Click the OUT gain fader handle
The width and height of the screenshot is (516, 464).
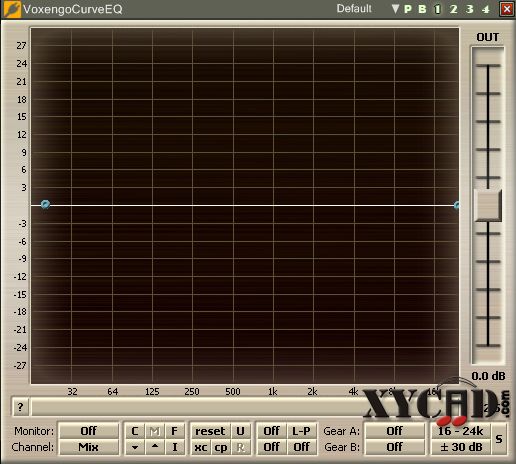pyautogui.click(x=488, y=205)
